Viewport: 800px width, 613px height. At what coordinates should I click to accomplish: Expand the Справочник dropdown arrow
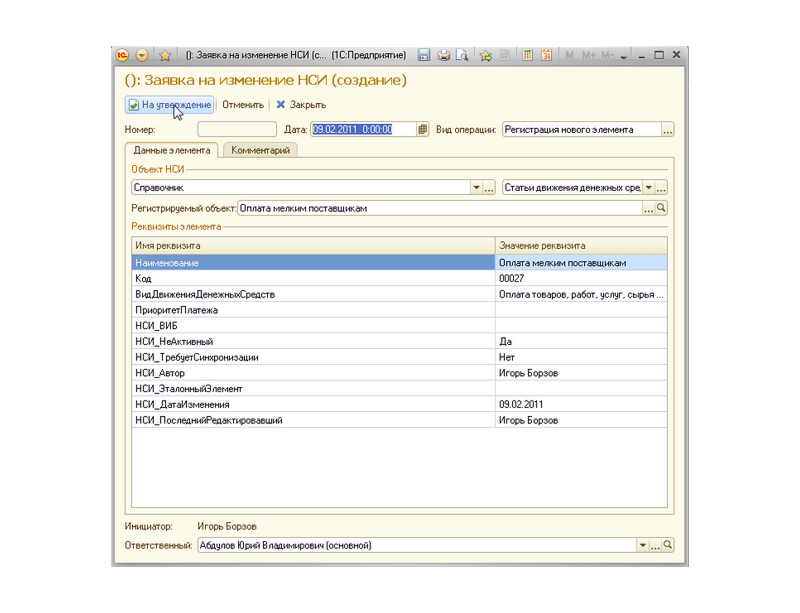476,187
